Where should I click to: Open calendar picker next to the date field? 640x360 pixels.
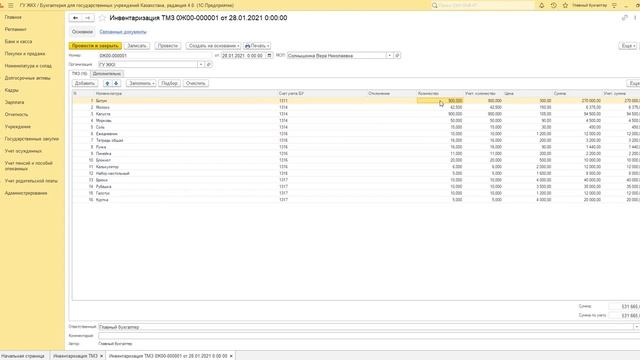[x=269, y=56]
